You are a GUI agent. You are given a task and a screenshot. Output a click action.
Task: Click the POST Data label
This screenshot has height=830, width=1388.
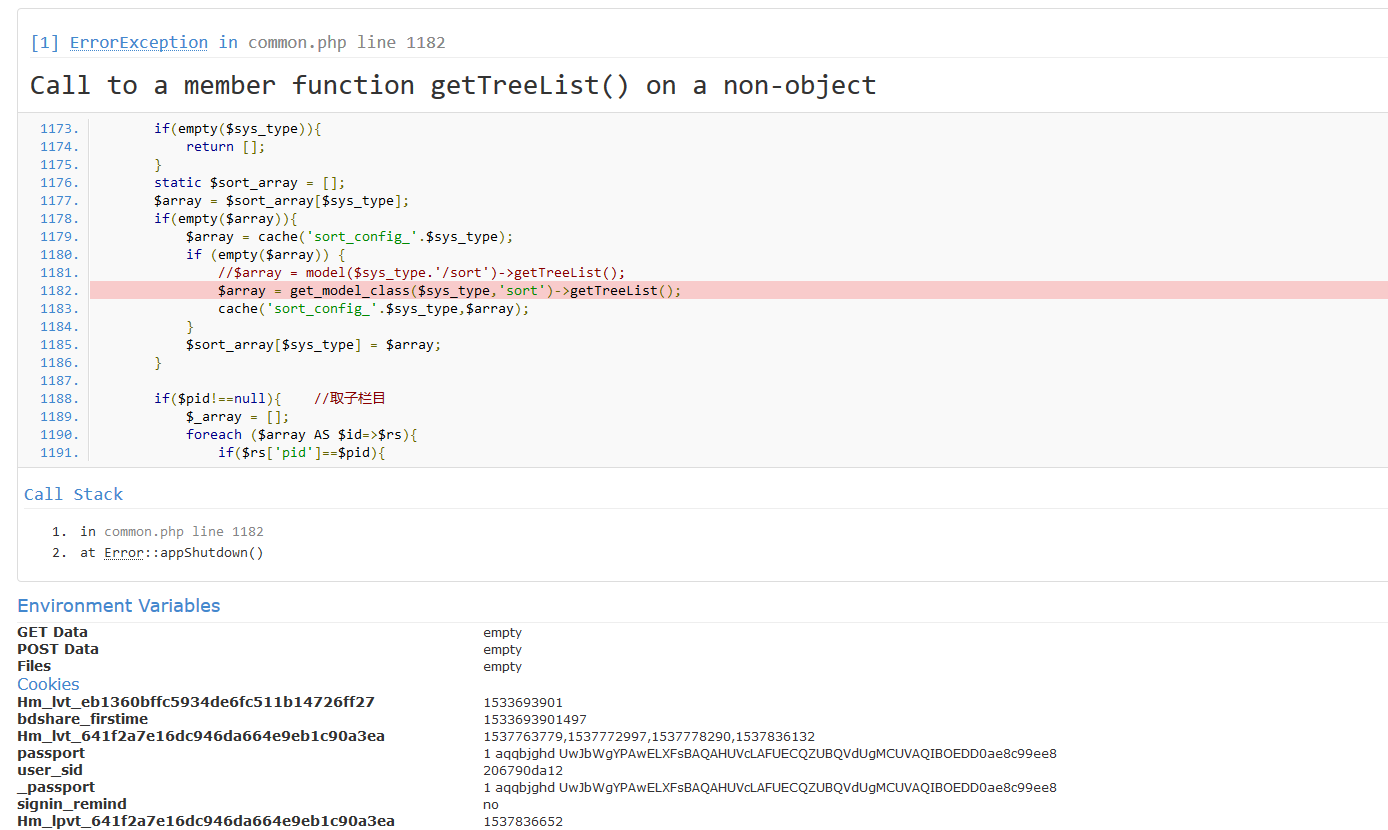[57, 649]
